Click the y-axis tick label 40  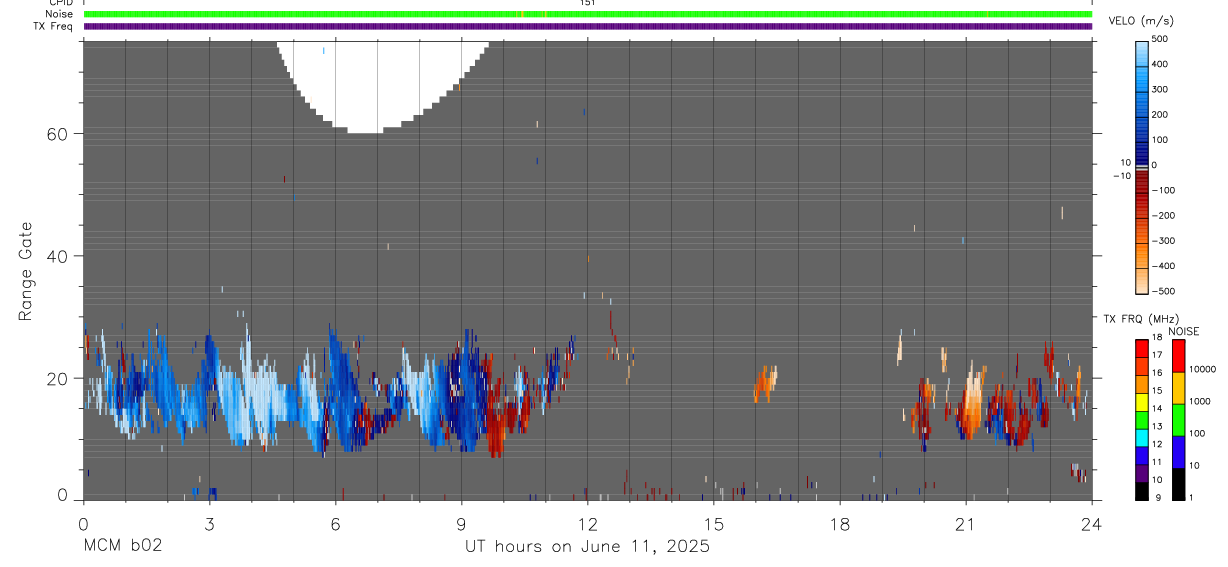point(57,256)
